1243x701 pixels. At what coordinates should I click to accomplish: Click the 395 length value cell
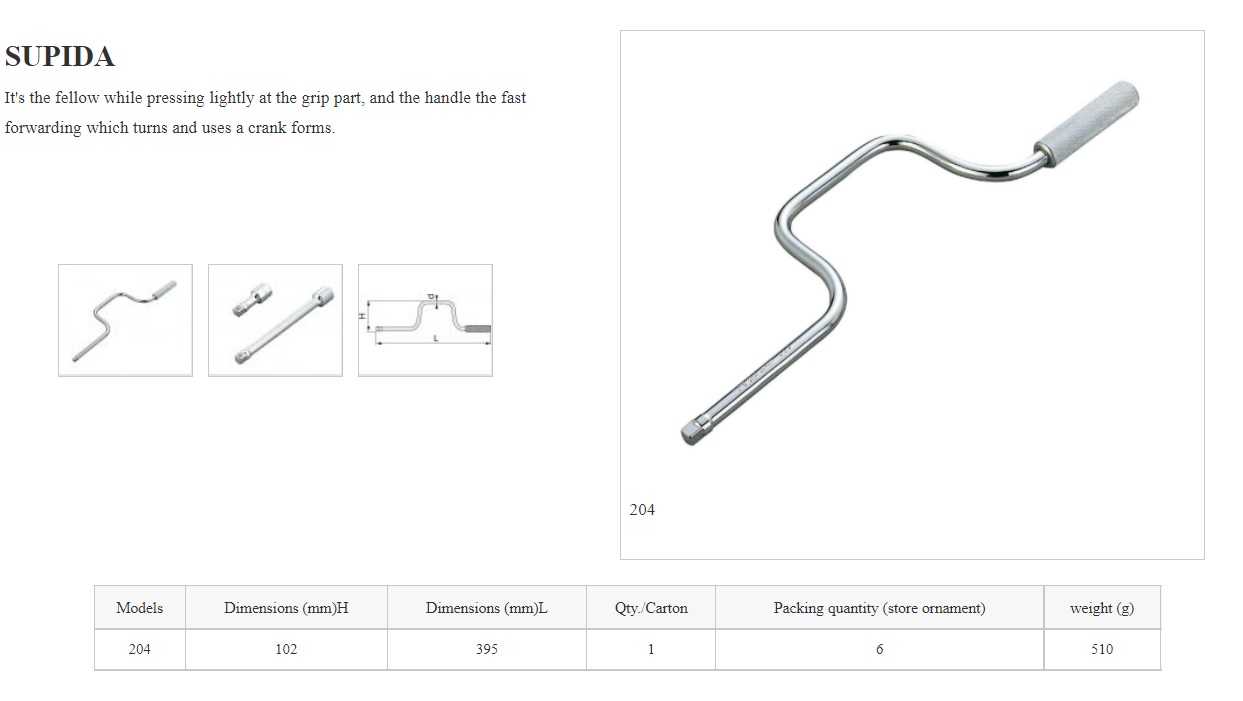pyautogui.click(x=486, y=649)
